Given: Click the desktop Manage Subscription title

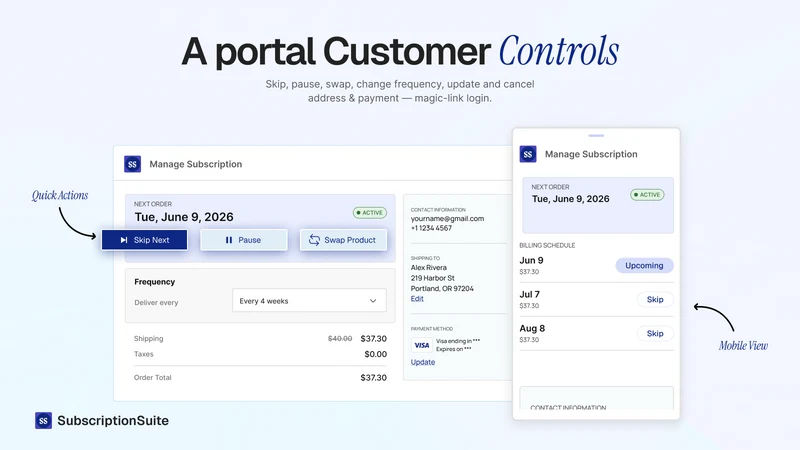Looking at the screenshot, I should click(196, 164).
